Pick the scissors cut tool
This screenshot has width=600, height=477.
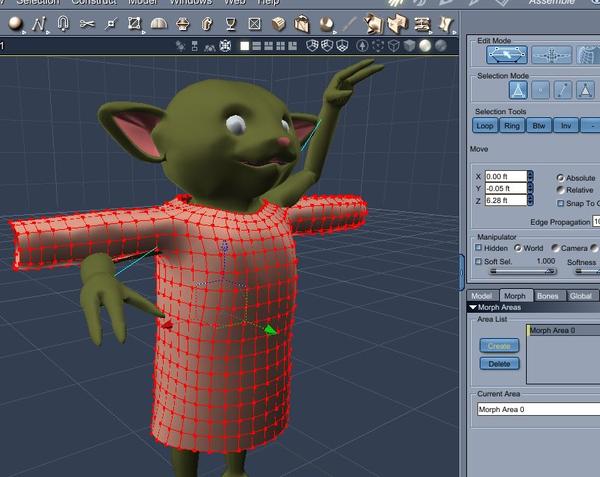pos(87,24)
